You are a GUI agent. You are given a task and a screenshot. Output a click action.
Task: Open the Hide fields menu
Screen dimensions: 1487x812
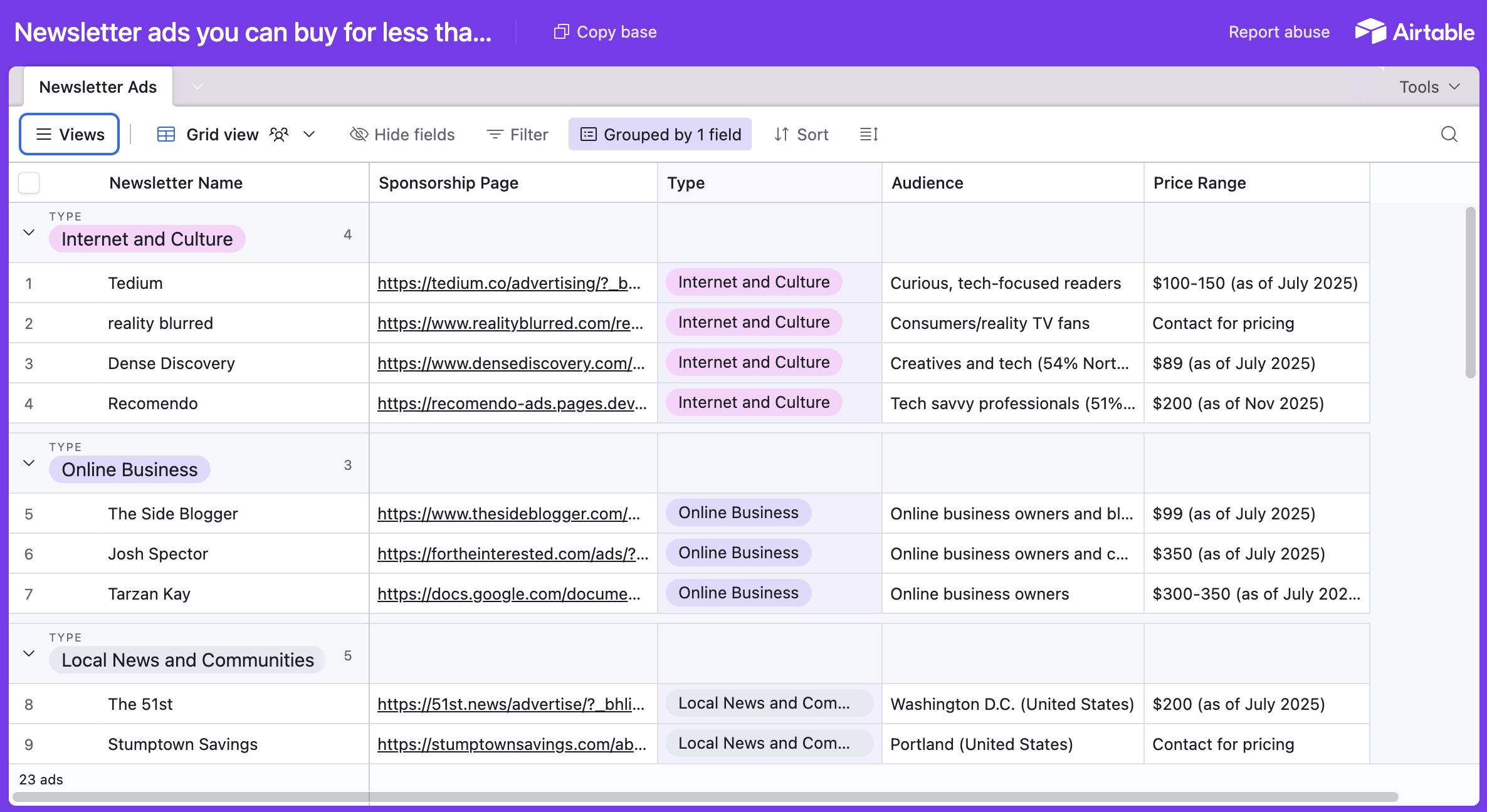coord(402,134)
